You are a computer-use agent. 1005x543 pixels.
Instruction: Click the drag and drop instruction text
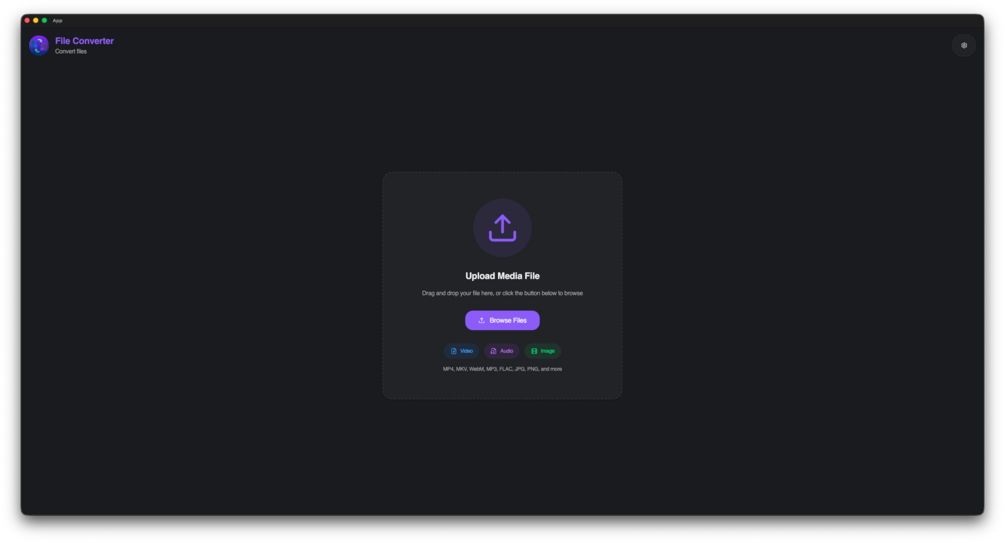pyautogui.click(x=502, y=294)
